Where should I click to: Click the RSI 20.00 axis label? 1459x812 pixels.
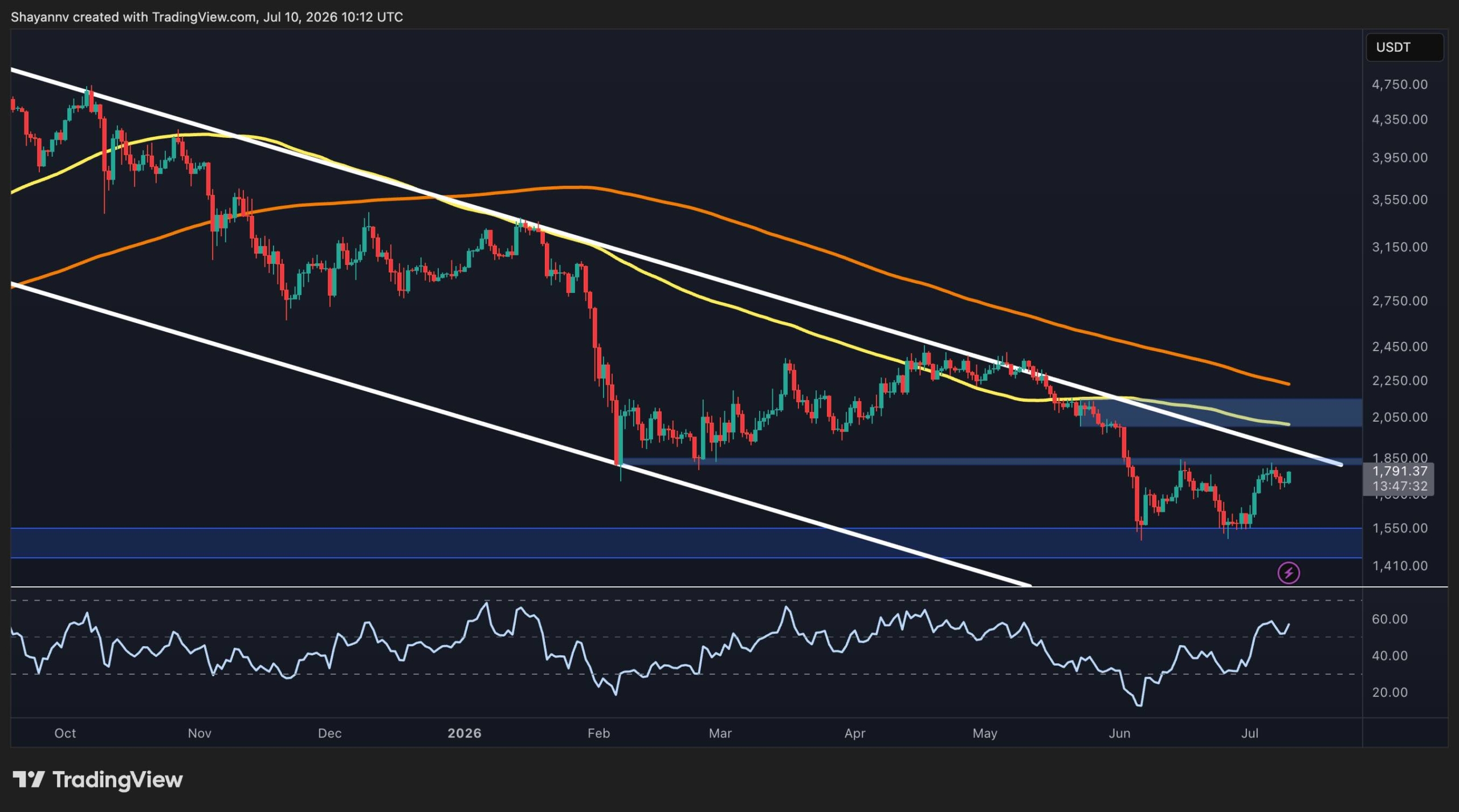[x=1389, y=692]
